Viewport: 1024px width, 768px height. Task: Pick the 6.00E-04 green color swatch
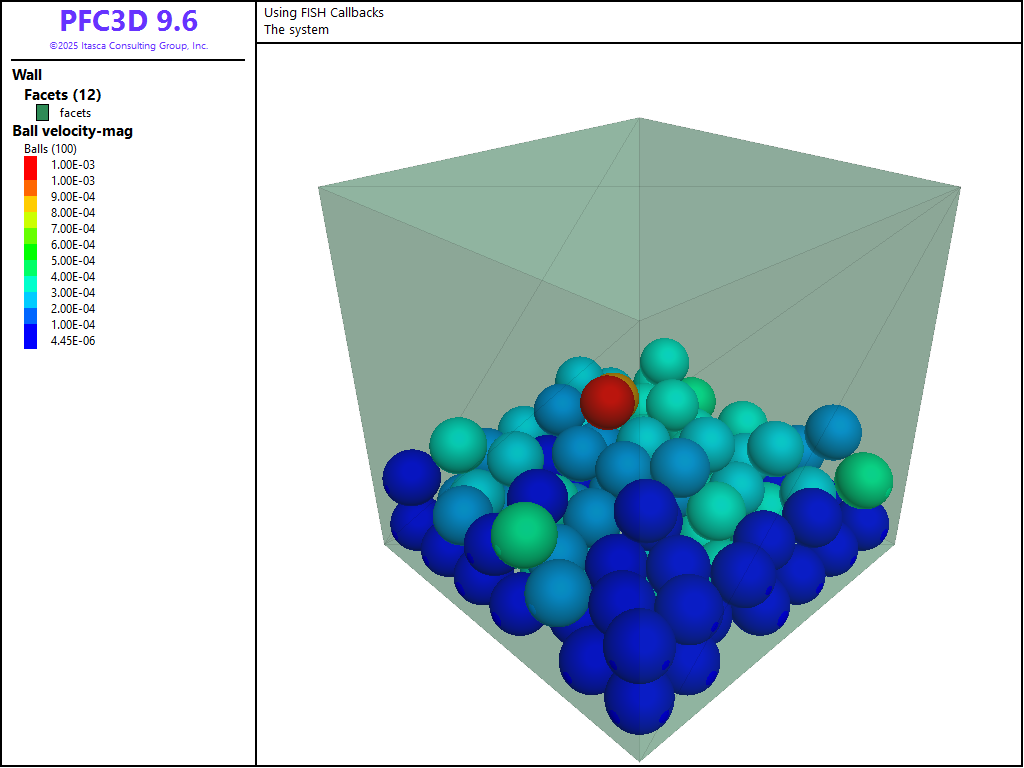click(x=30, y=245)
